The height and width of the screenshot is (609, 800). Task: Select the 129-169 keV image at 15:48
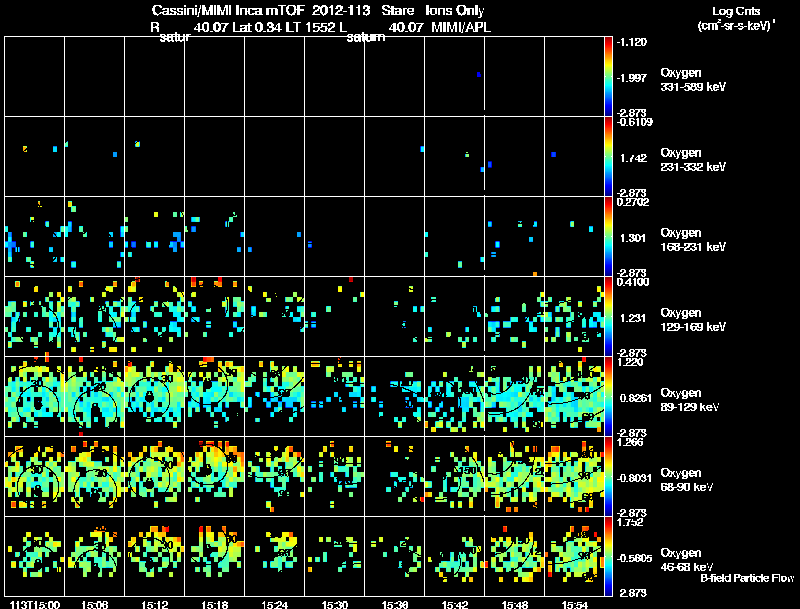click(514, 316)
